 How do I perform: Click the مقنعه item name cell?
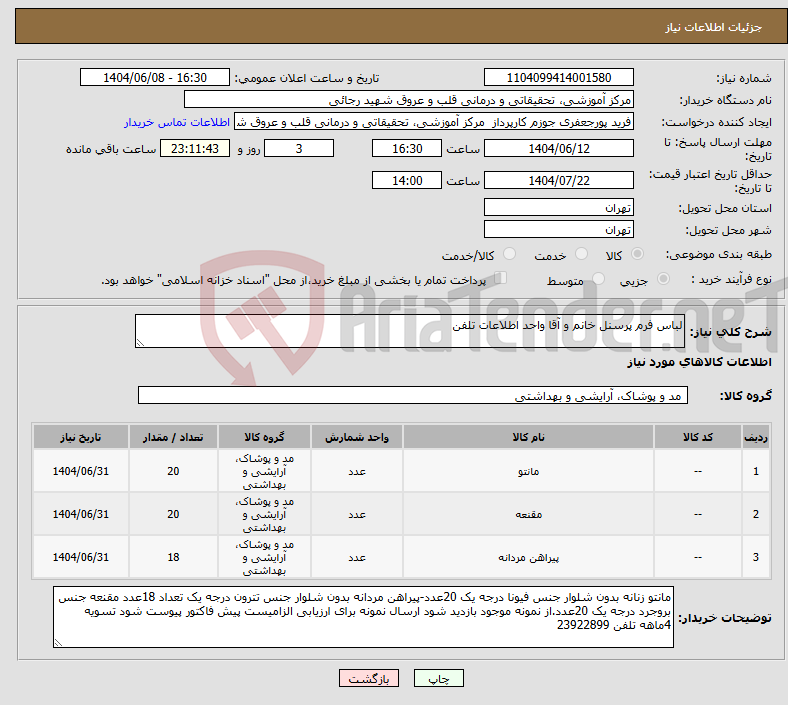coord(528,514)
